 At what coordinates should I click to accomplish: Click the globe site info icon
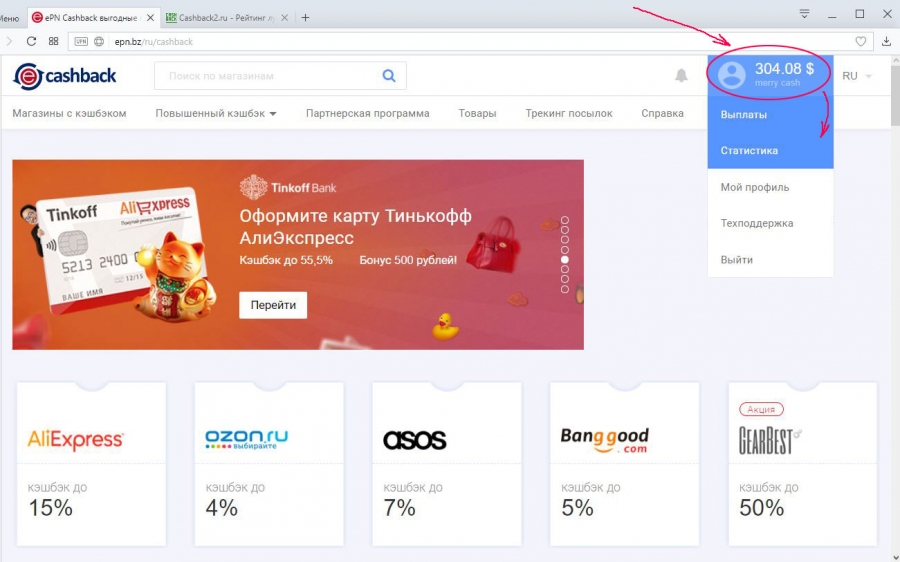coord(99,41)
